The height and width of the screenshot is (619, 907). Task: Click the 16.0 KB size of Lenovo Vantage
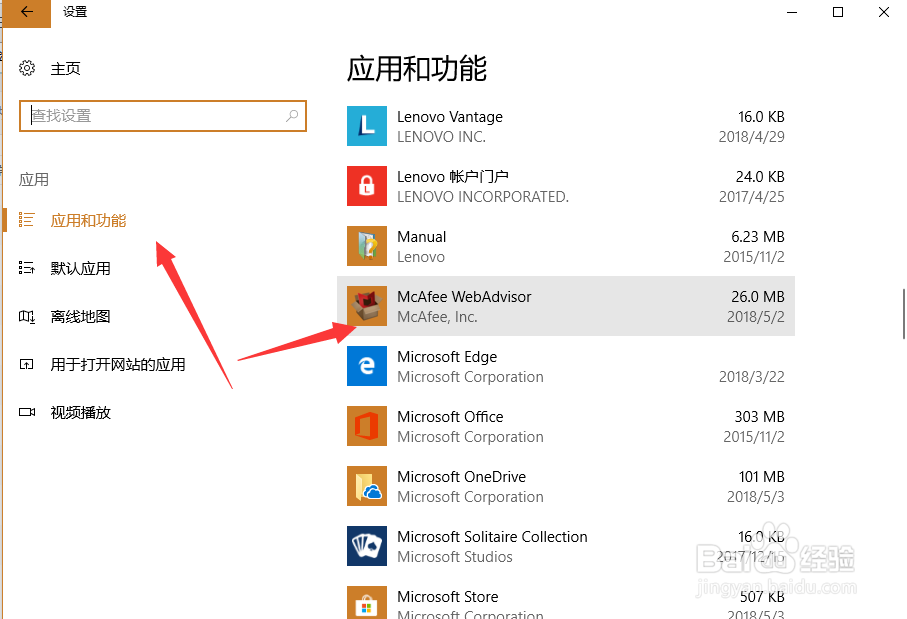pos(761,117)
